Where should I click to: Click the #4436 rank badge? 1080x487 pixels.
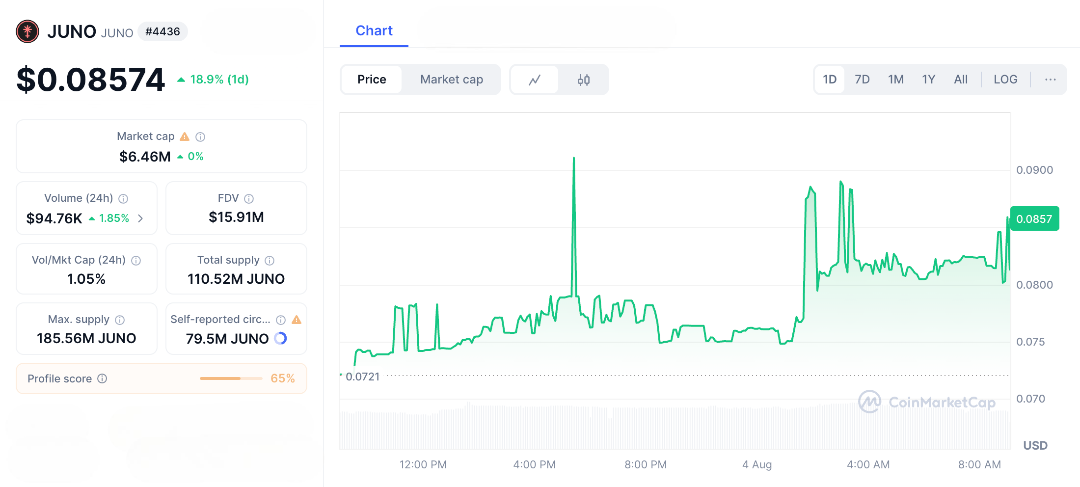(x=163, y=32)
